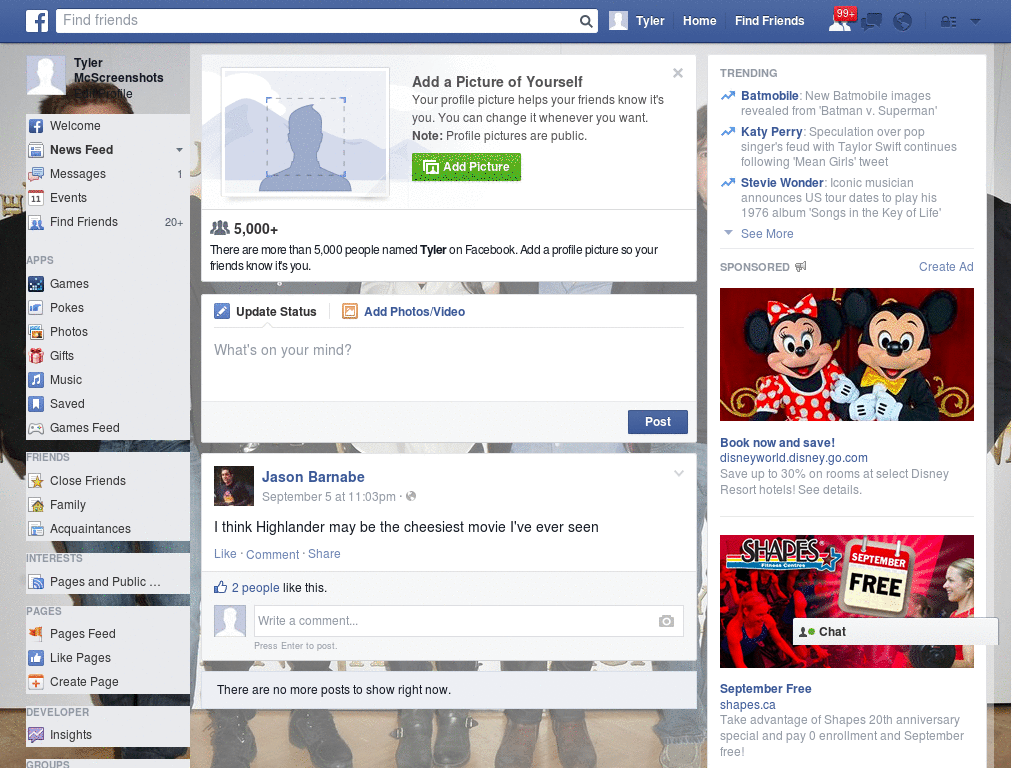Click Comment link under the post
The width and height of the screenshot is (1024, 768).
click(272, 554)
